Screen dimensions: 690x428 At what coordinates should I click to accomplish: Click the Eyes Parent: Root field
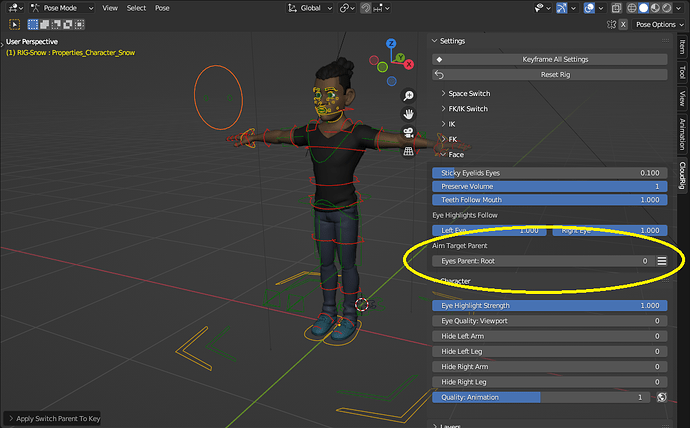542,261
